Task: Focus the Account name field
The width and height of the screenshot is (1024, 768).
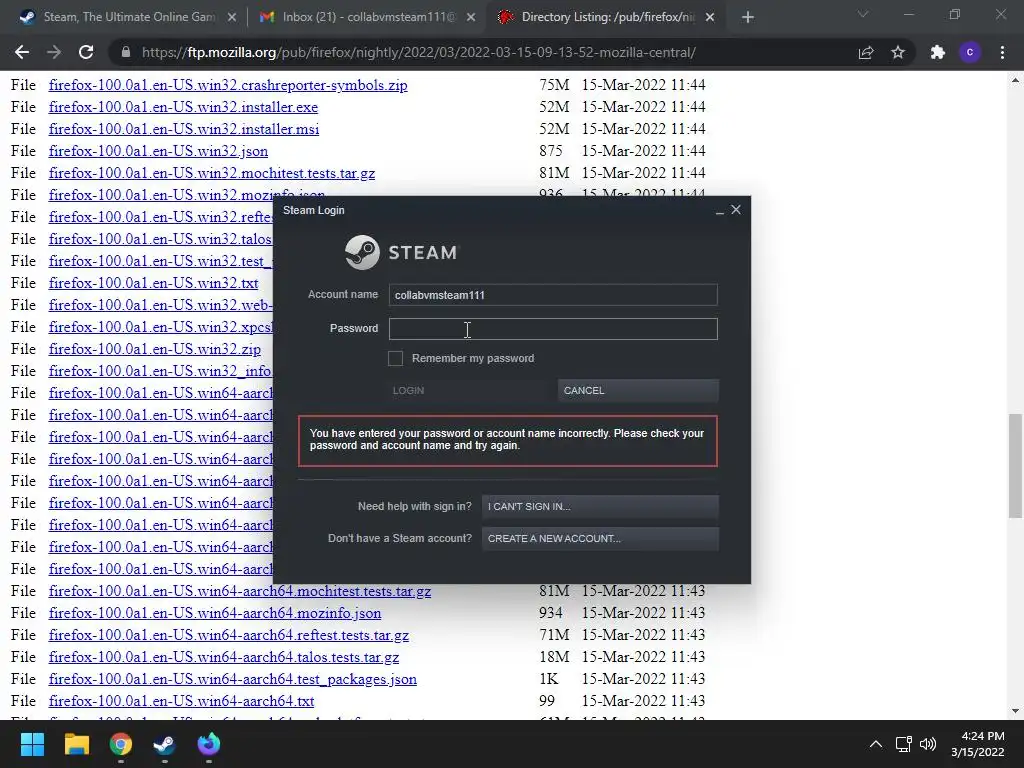Action: (553, 295)
